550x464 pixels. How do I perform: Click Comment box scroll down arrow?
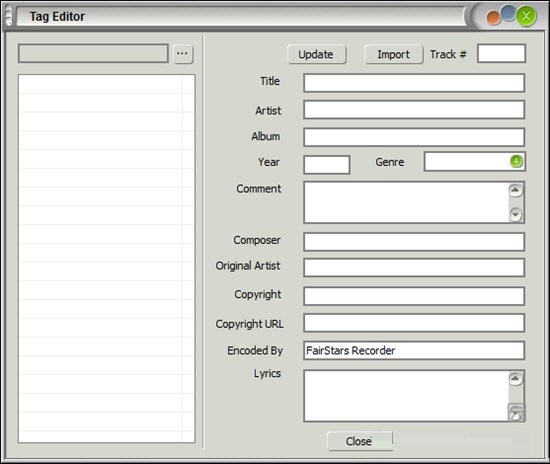tap(515, 214)
